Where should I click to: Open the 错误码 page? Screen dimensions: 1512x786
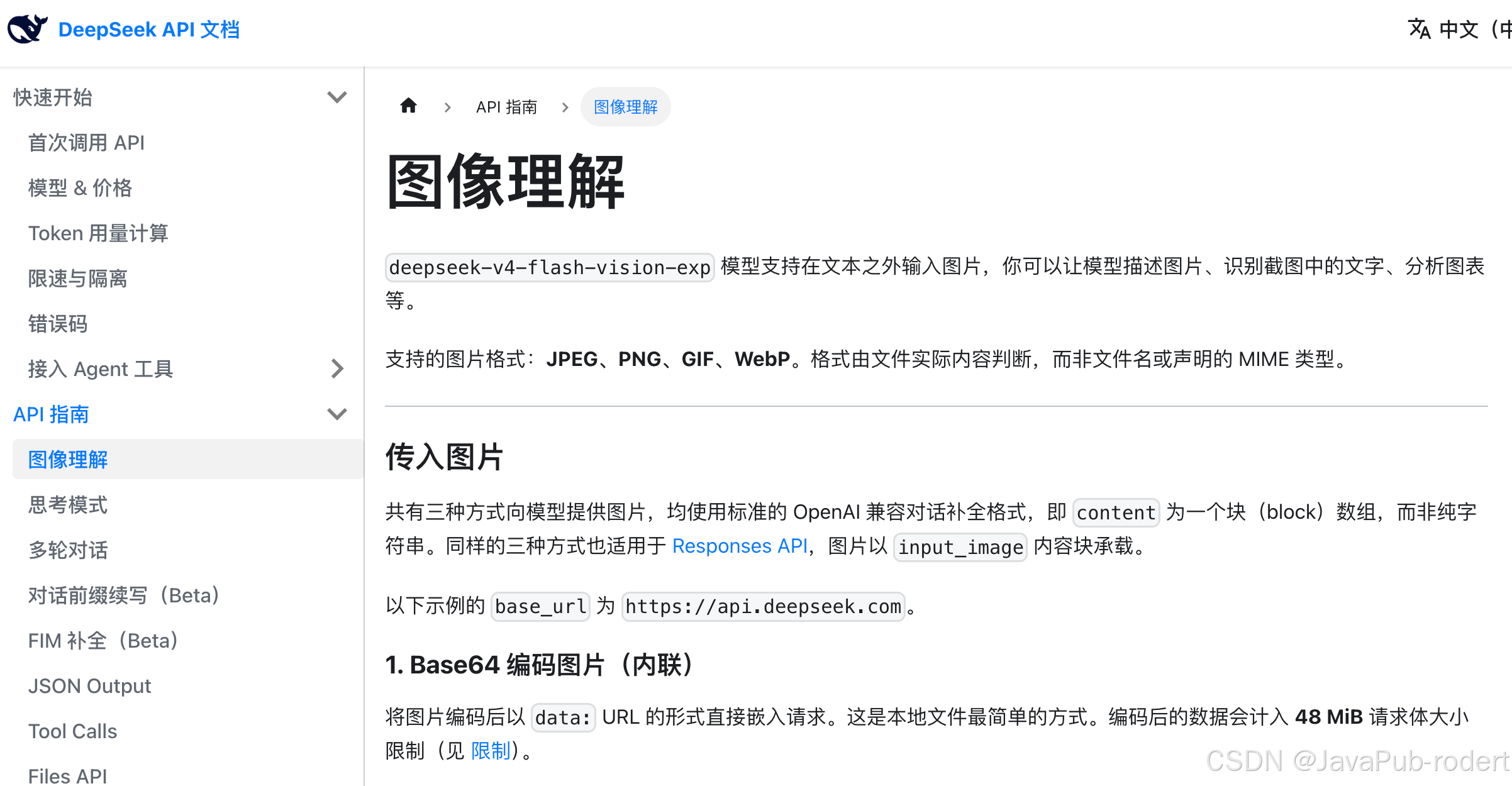(58, 324)
